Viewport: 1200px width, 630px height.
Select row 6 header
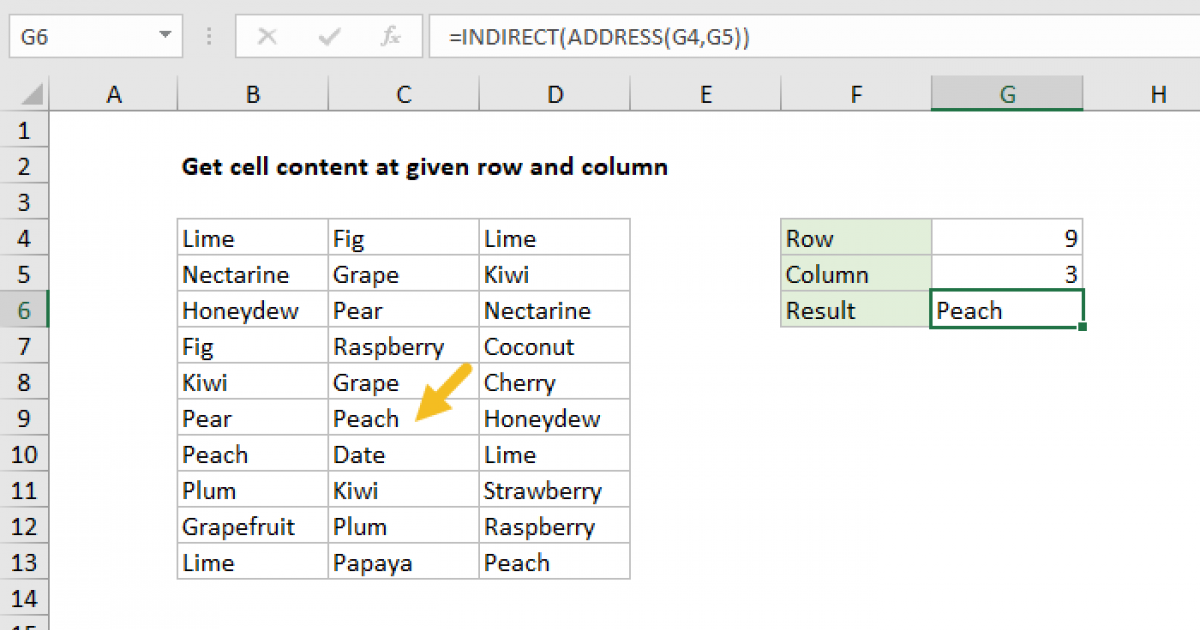pos(25,311)
